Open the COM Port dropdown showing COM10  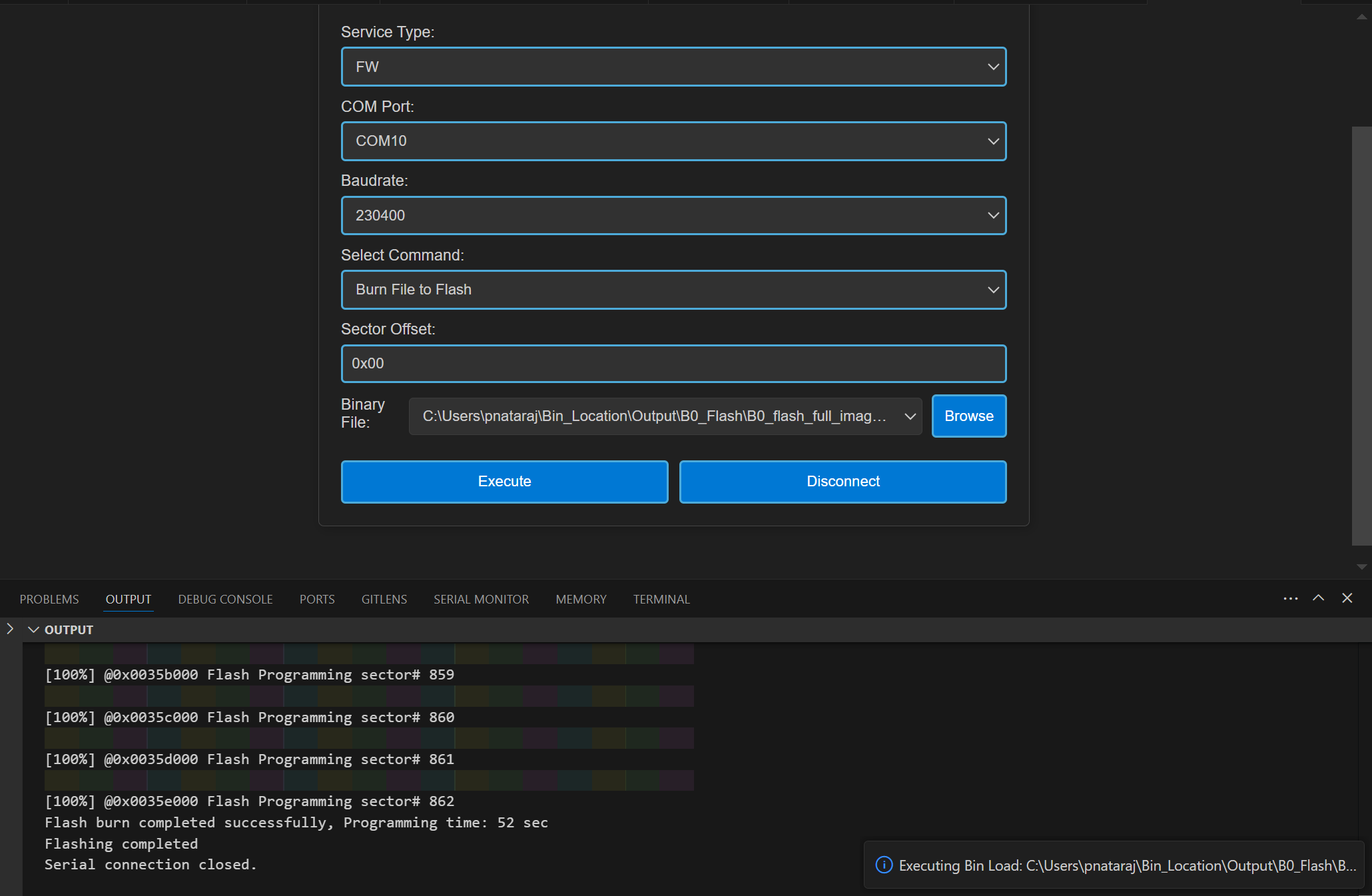[673, 141]
